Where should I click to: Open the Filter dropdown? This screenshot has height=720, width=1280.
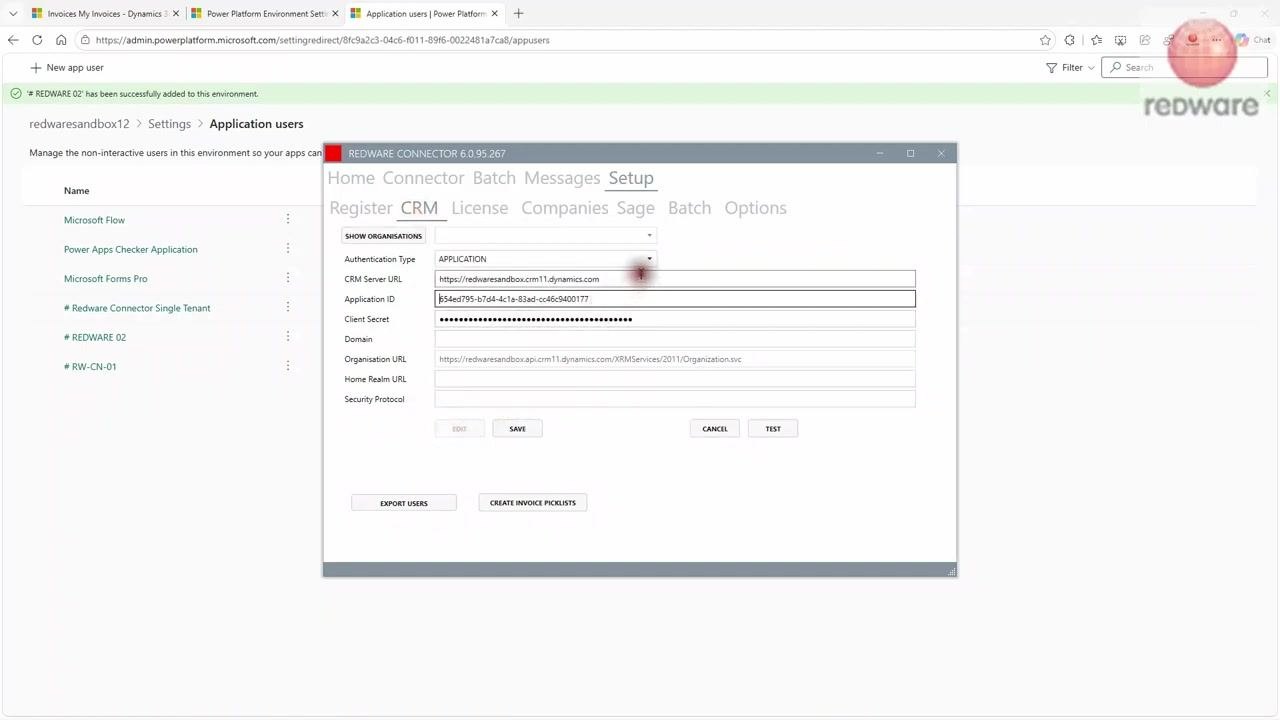pos(1070,68)
